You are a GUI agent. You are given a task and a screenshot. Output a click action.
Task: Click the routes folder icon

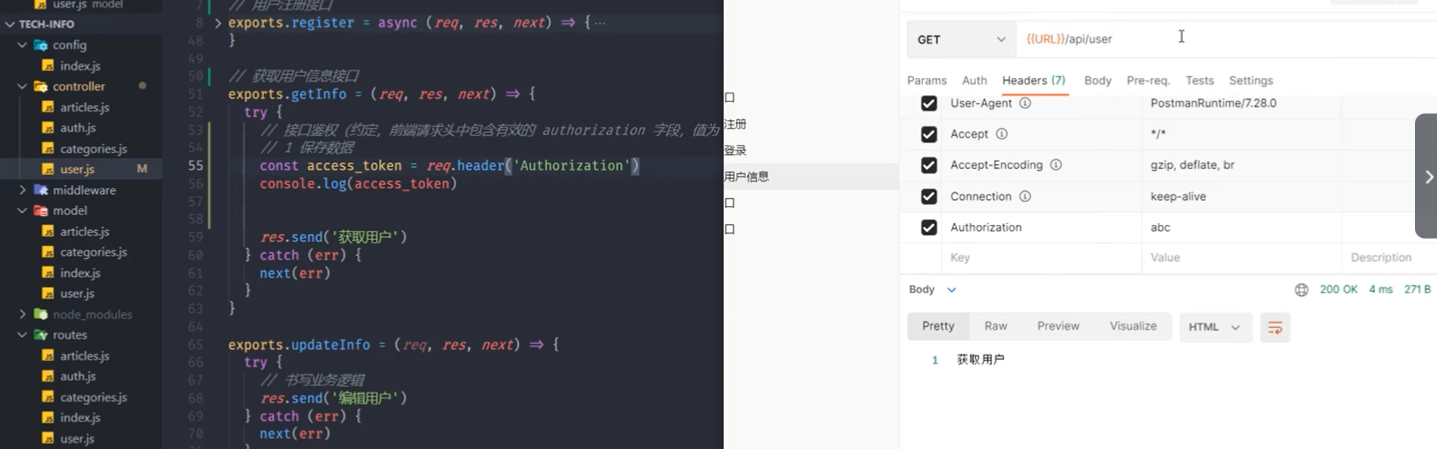click(x=41, y=335)
